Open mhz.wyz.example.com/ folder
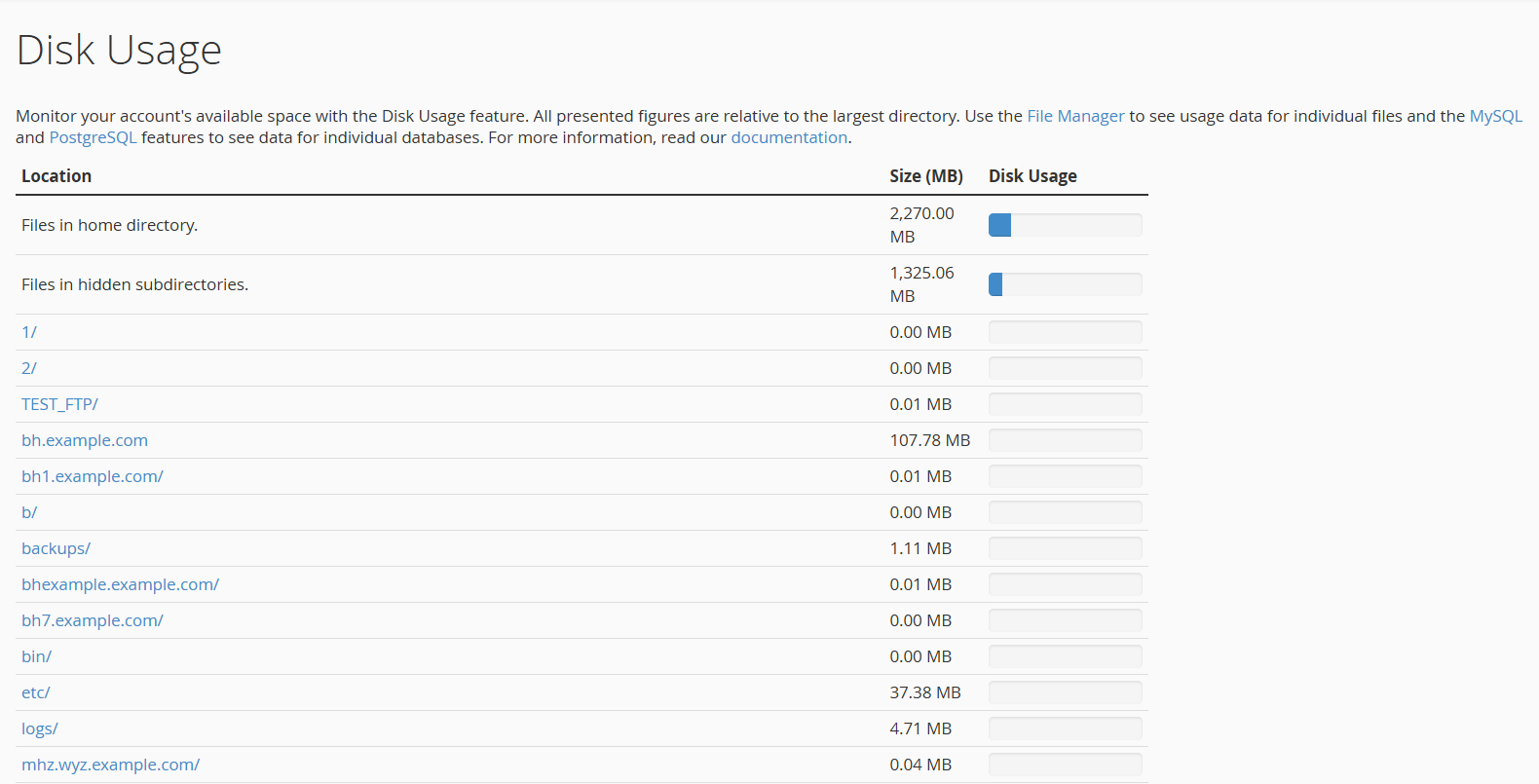The height and width of the screenshot is (784, 1539). point(110,765)
